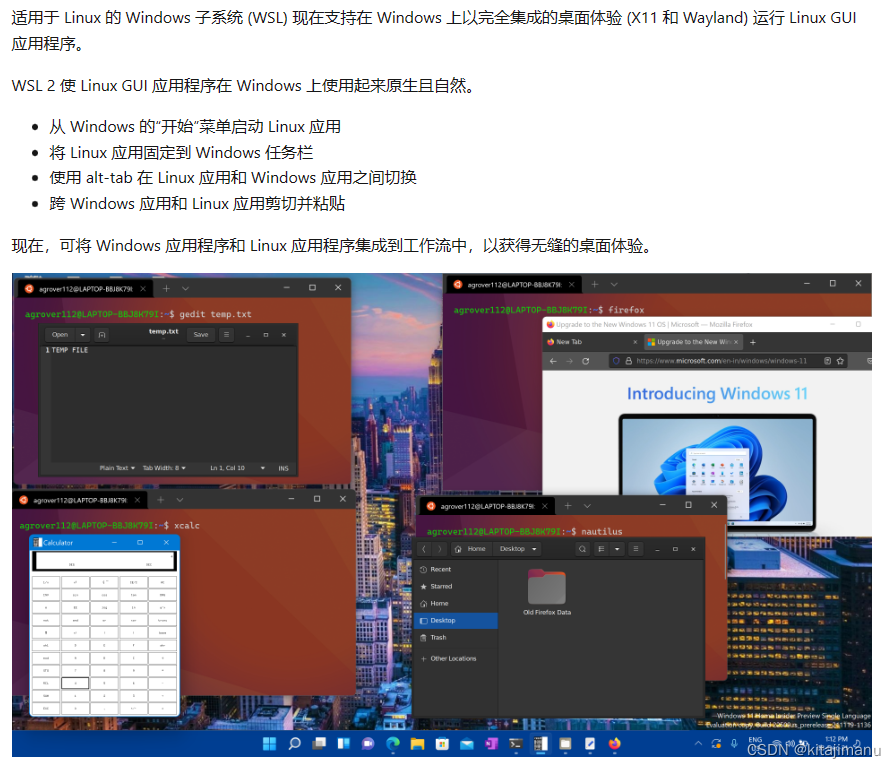Select the Old Firefox Data folder
Screen dimensions: 896x768
[x=547, y=592]
